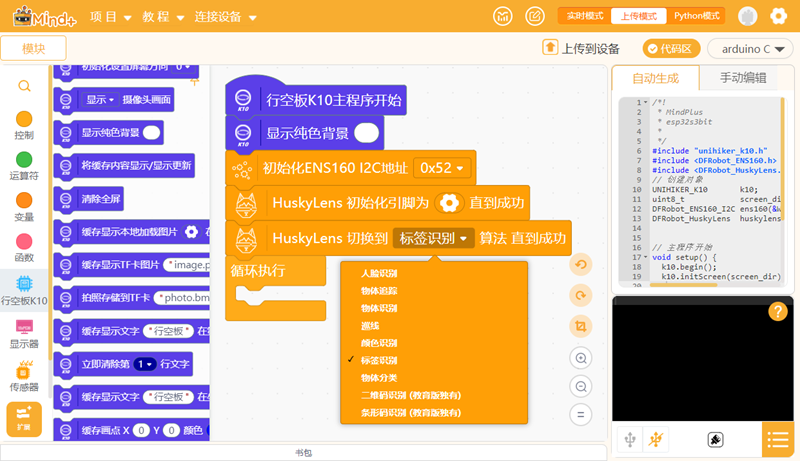The image size is (800, 461).
Task: Select the 清除全屏 block in palette
Action: [89, 199]
